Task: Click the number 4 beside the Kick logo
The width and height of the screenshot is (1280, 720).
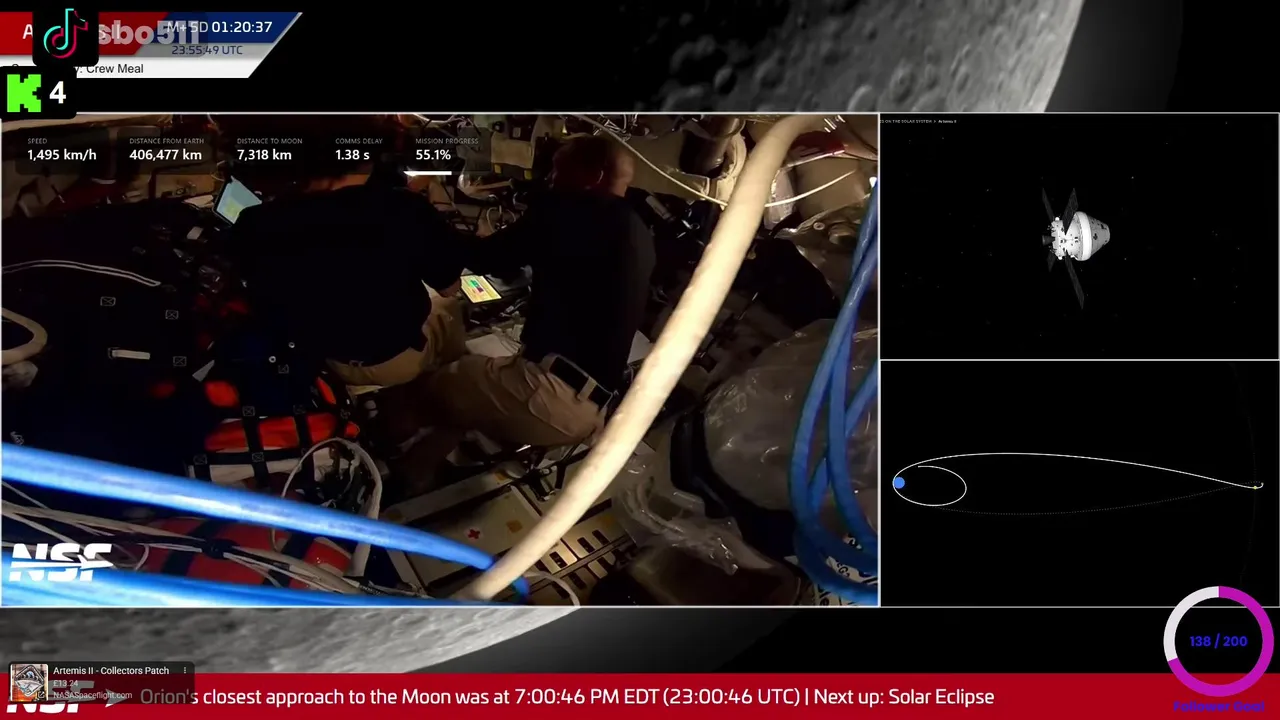Action: 57,93
